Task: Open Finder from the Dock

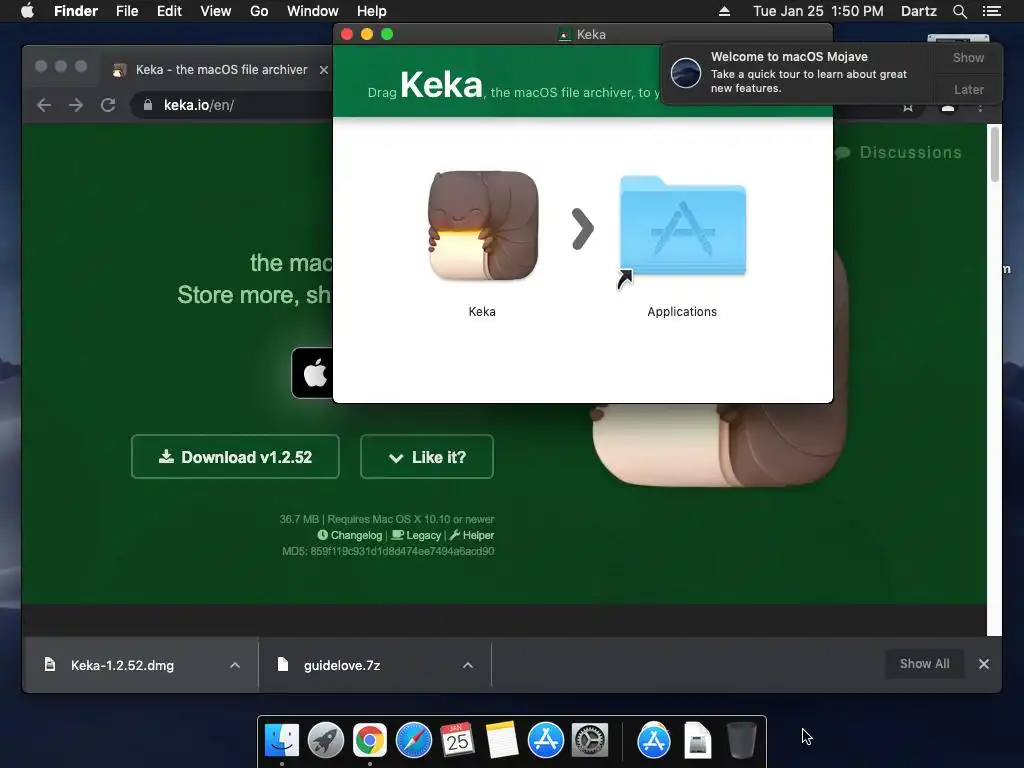Action: (x=282, y=741)
